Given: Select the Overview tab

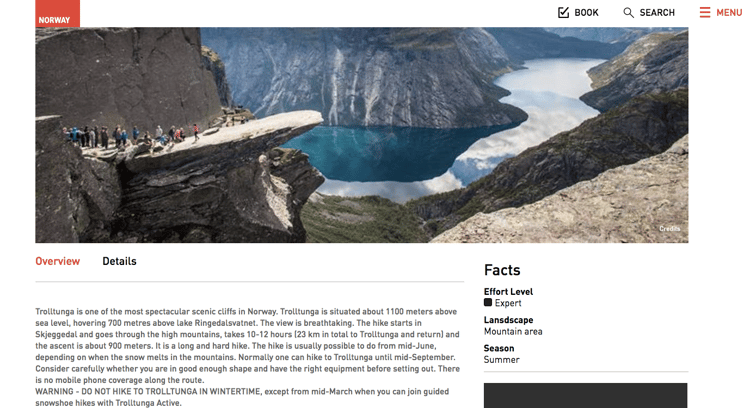Looking at the screenshot, I should pyautogui.click(x=57, y=261).
